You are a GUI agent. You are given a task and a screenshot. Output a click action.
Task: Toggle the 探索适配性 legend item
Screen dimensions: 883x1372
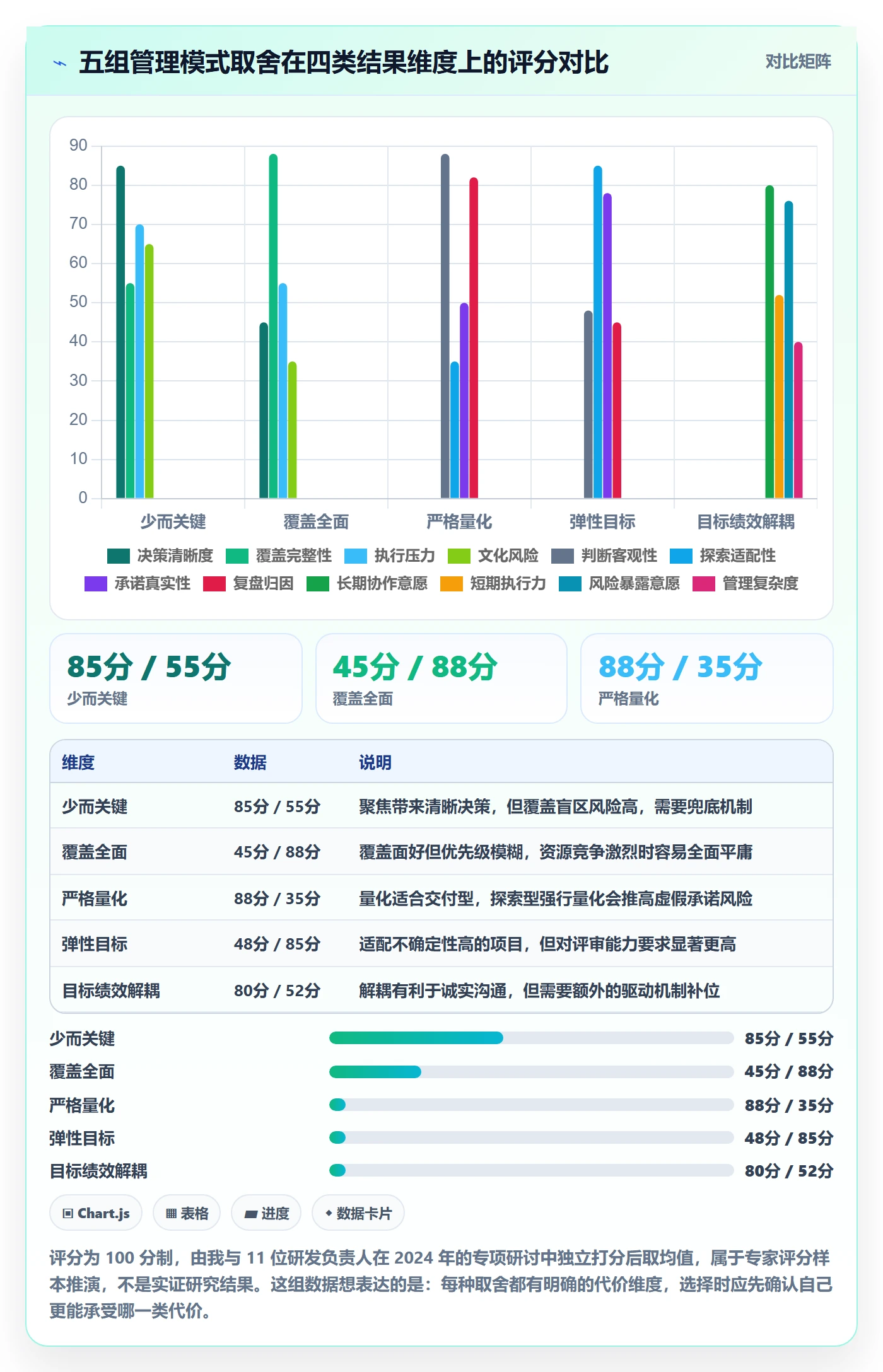point(723,556)
